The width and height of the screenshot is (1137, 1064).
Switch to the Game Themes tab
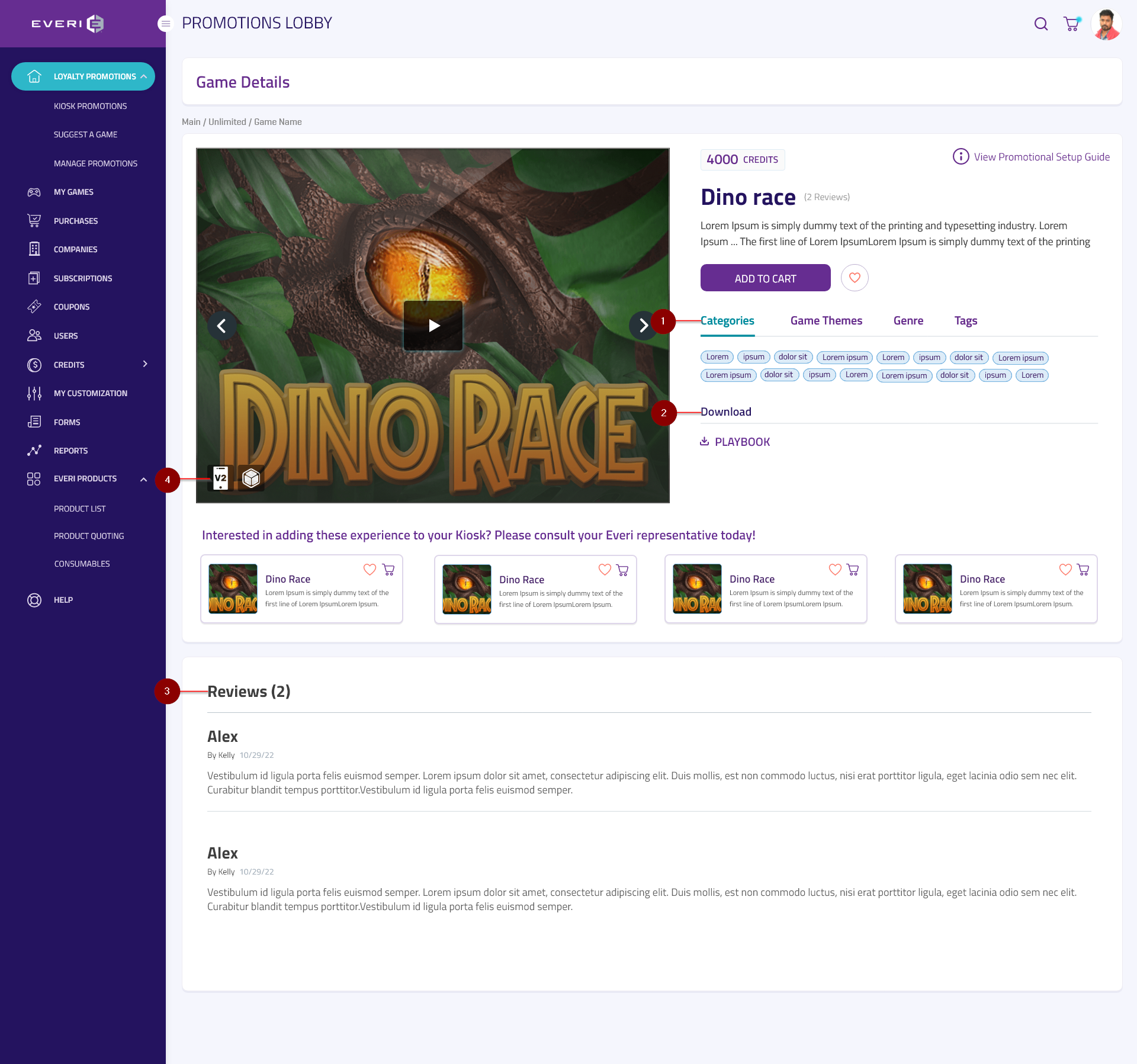click(826, 320)
